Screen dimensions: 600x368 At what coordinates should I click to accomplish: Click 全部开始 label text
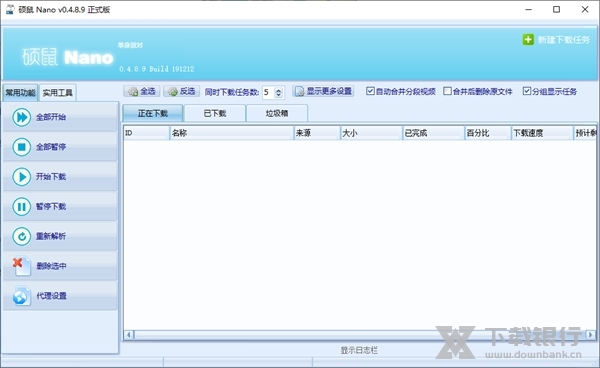pos(51,117)
